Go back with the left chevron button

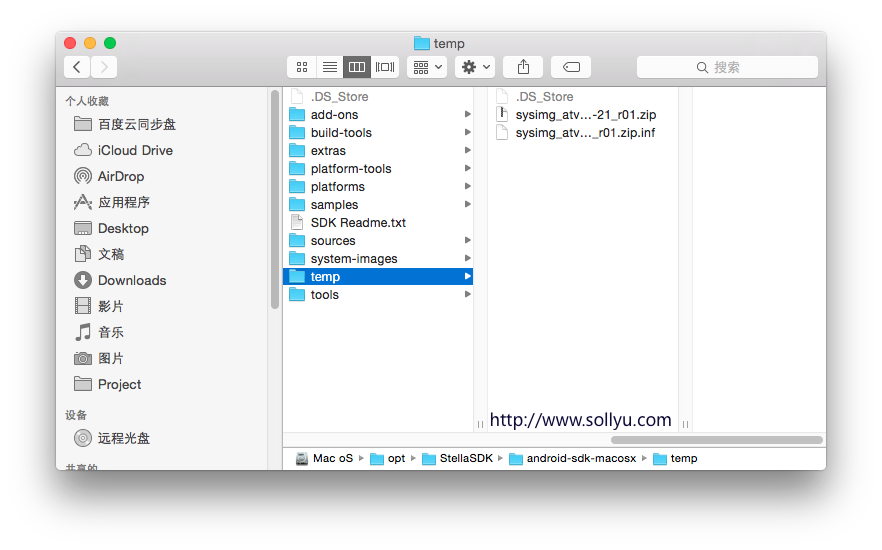pos(77,67)
